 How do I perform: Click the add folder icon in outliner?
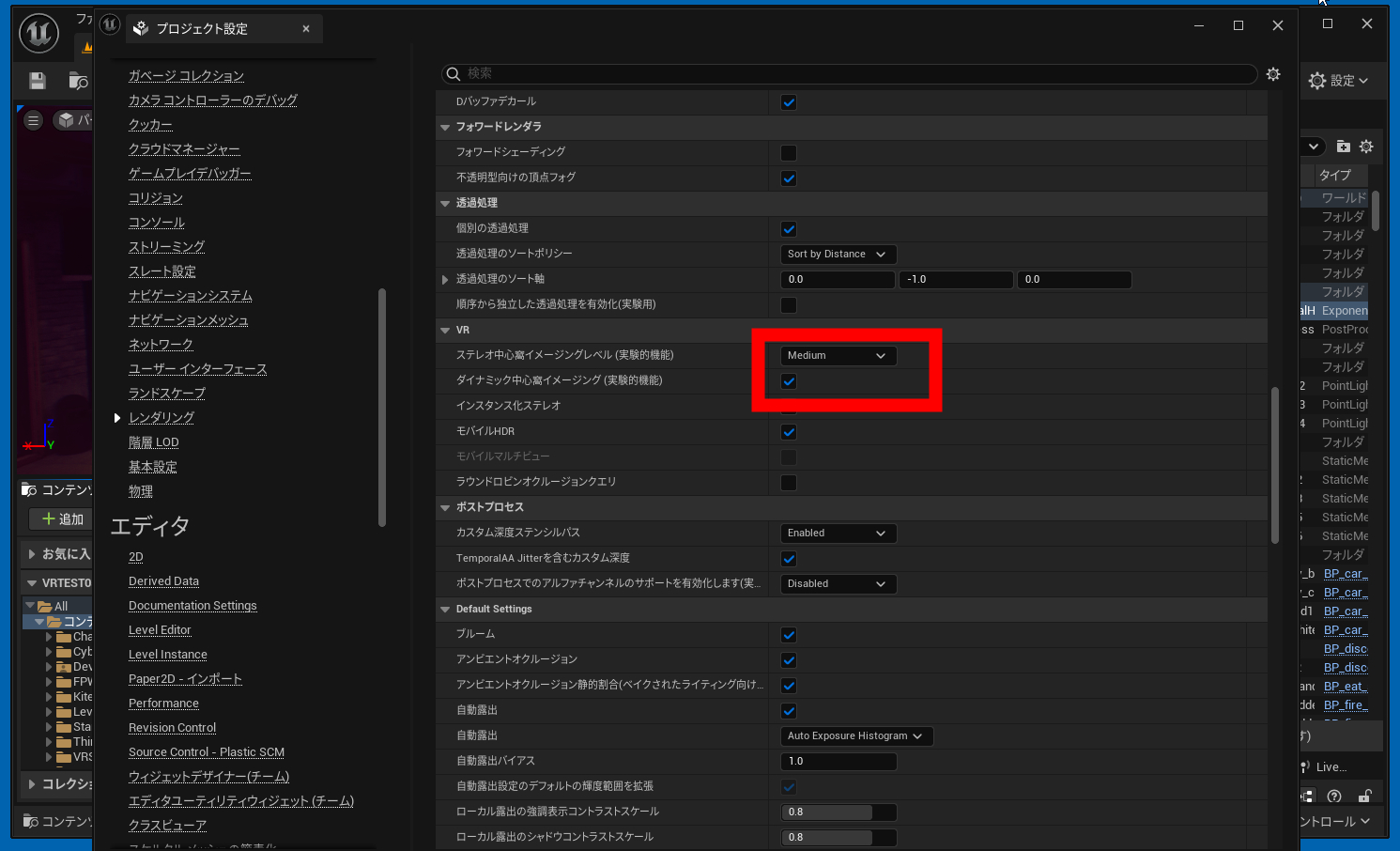[1344, 147]
